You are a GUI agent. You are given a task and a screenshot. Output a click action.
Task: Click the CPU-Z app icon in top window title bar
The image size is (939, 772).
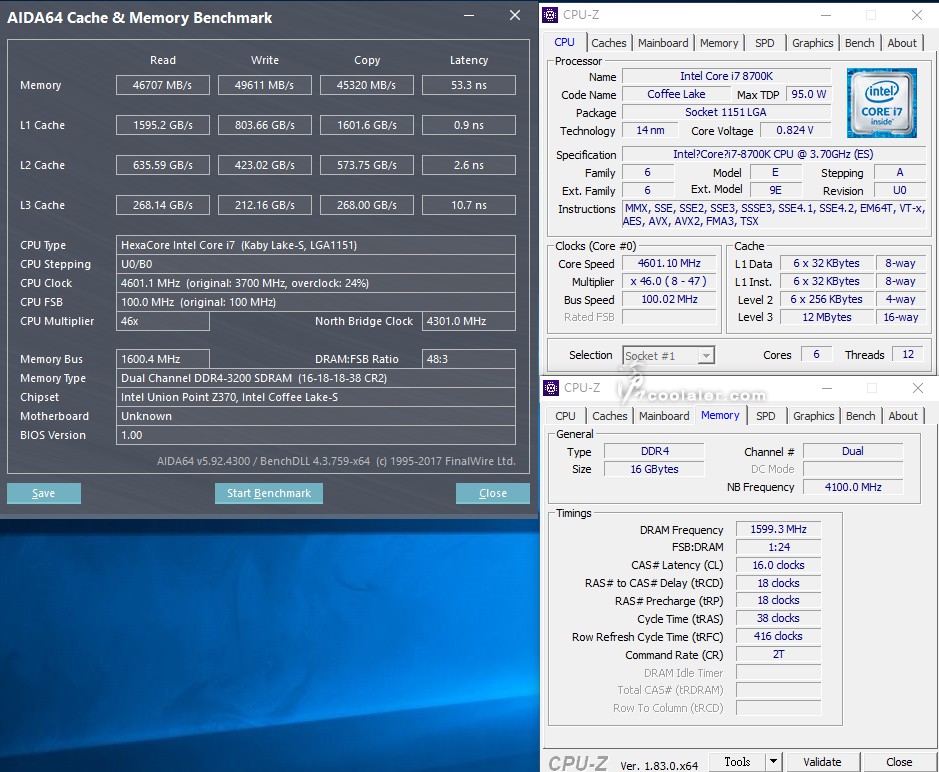(550, 15)
